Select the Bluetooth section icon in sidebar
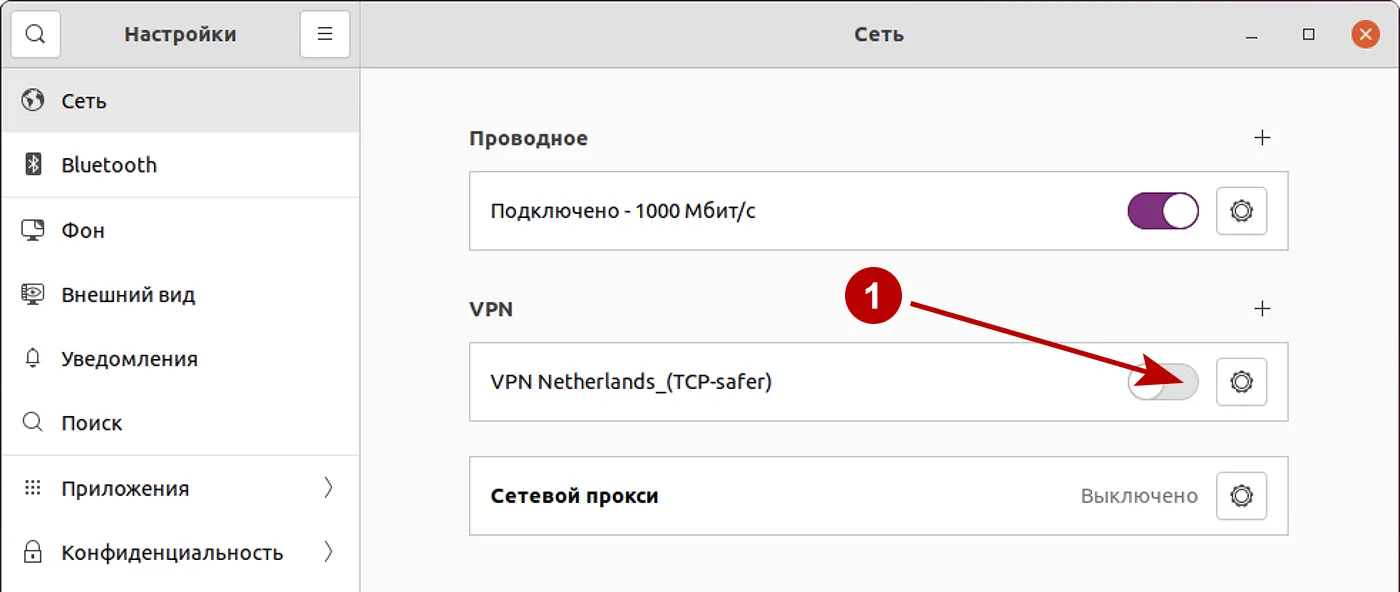Viewport: 1400px width, 592px height. [x=34, y=164]
